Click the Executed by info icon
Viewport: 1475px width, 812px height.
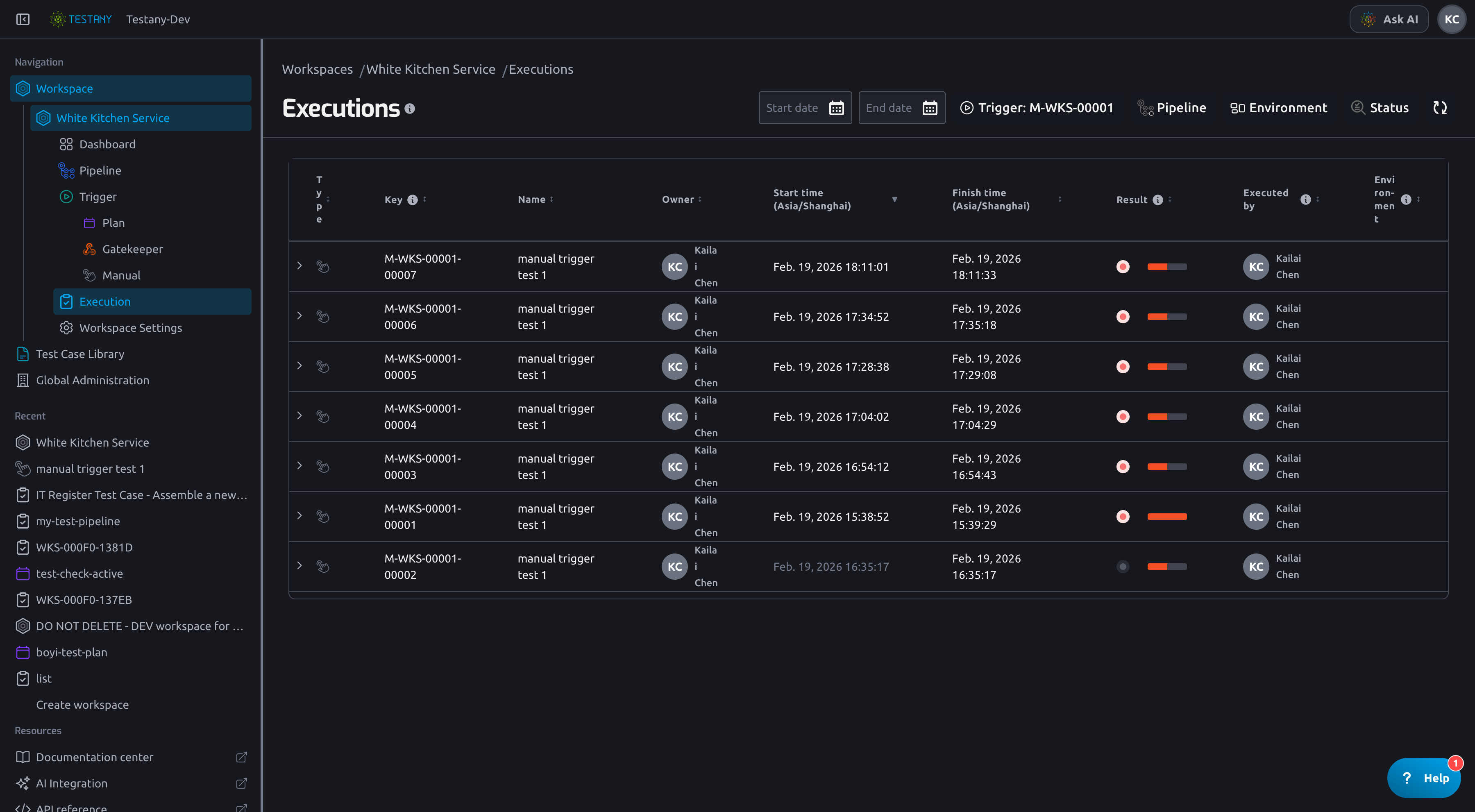click(x=1305, y=200)
